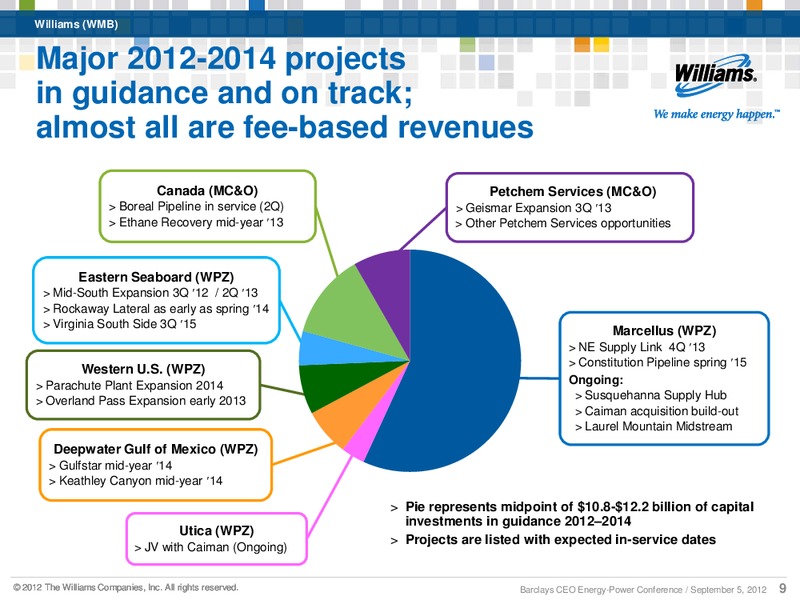Click "Laurel Mountain Midstream"
This screenshot has width=800, height=600.
(658, 427)
